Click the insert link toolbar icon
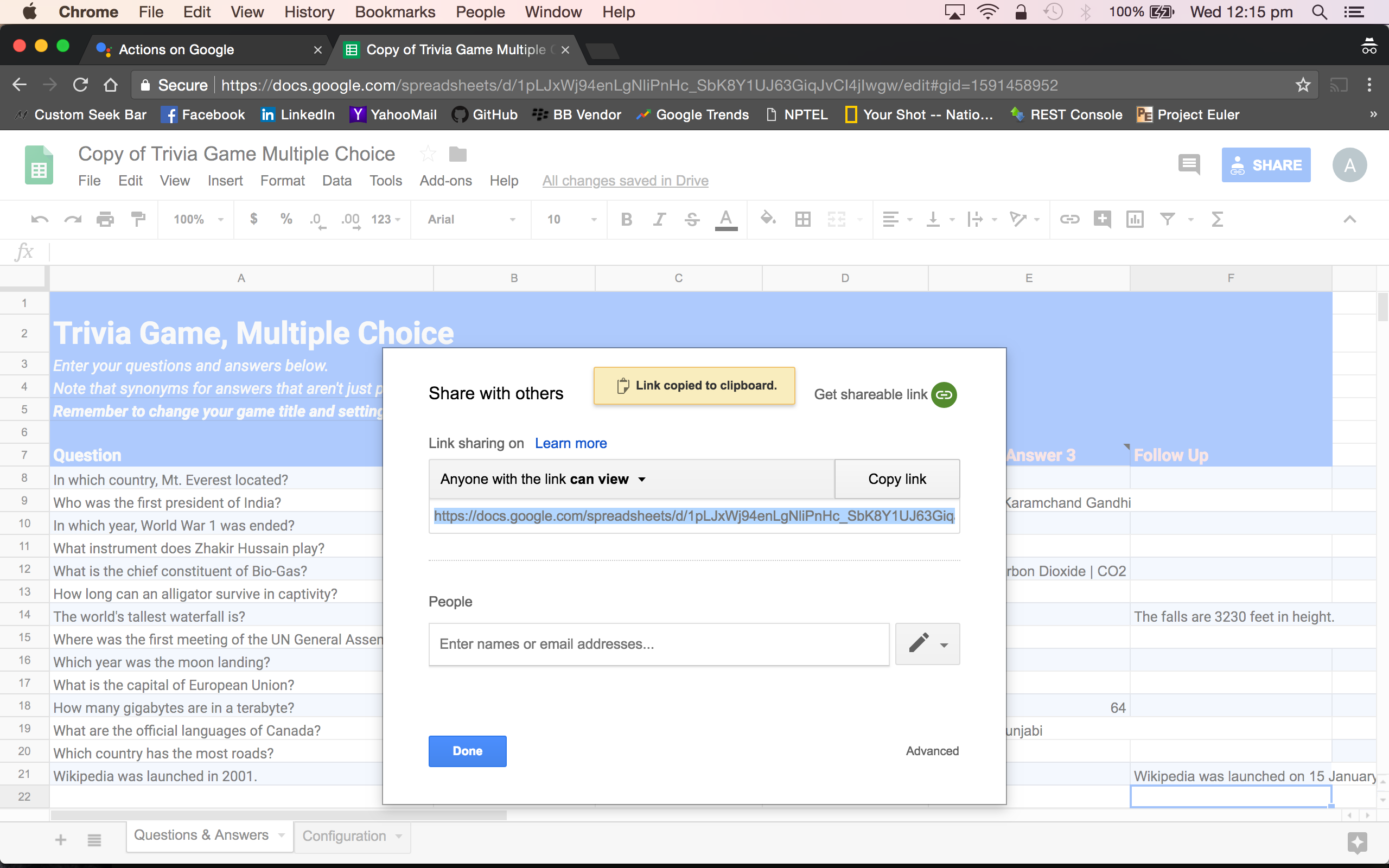The height and width of the screenshot is (868, 1389). pyautogui.click(x=1069, y=219)
